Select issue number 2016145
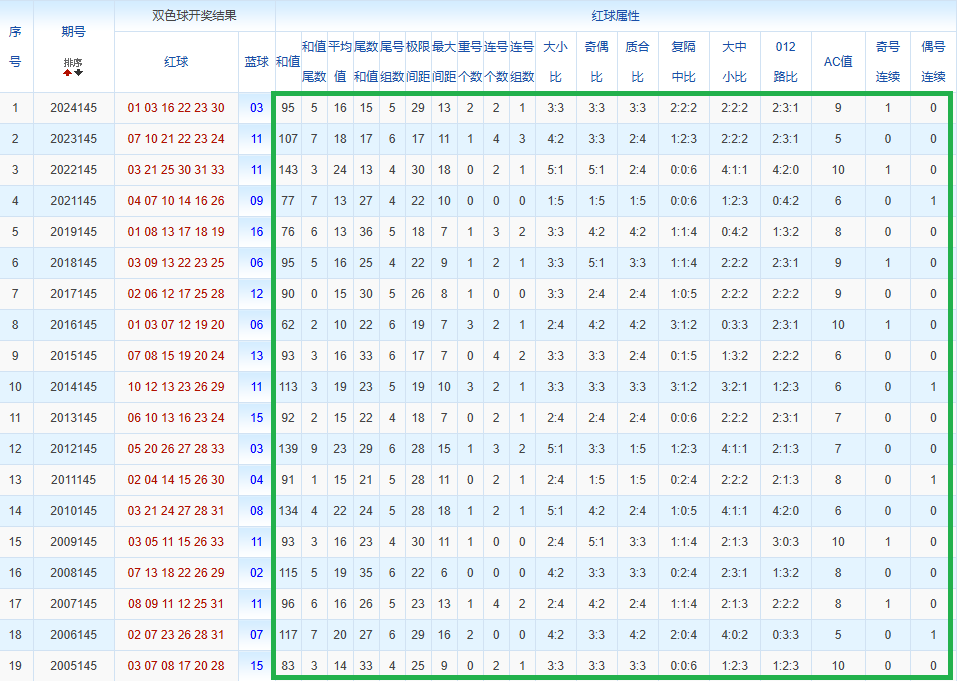Viewport: 958px width, 681px height. [x=73, y=325]
